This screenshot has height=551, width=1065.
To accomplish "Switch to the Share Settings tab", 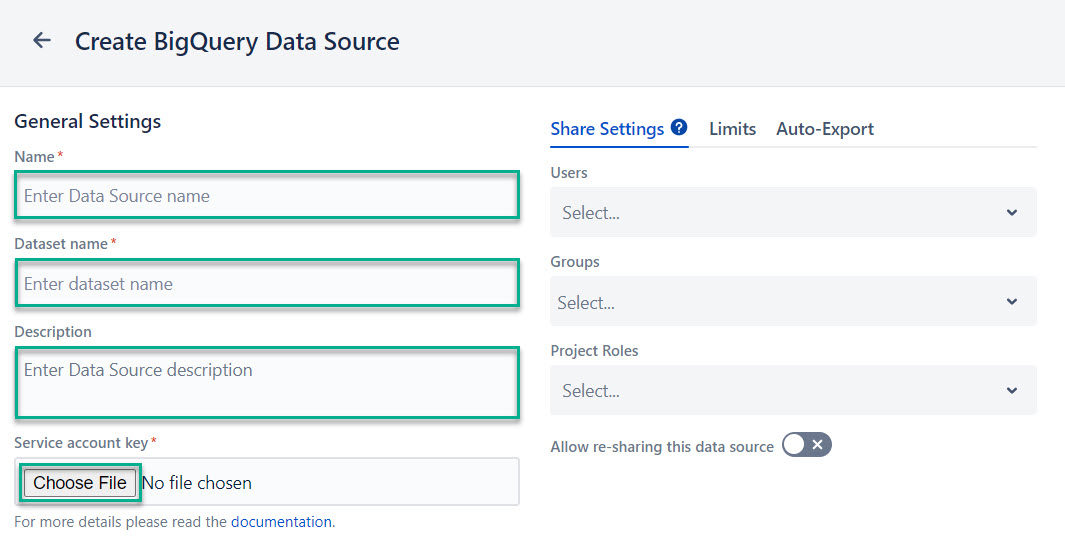I will click(607, 129).
